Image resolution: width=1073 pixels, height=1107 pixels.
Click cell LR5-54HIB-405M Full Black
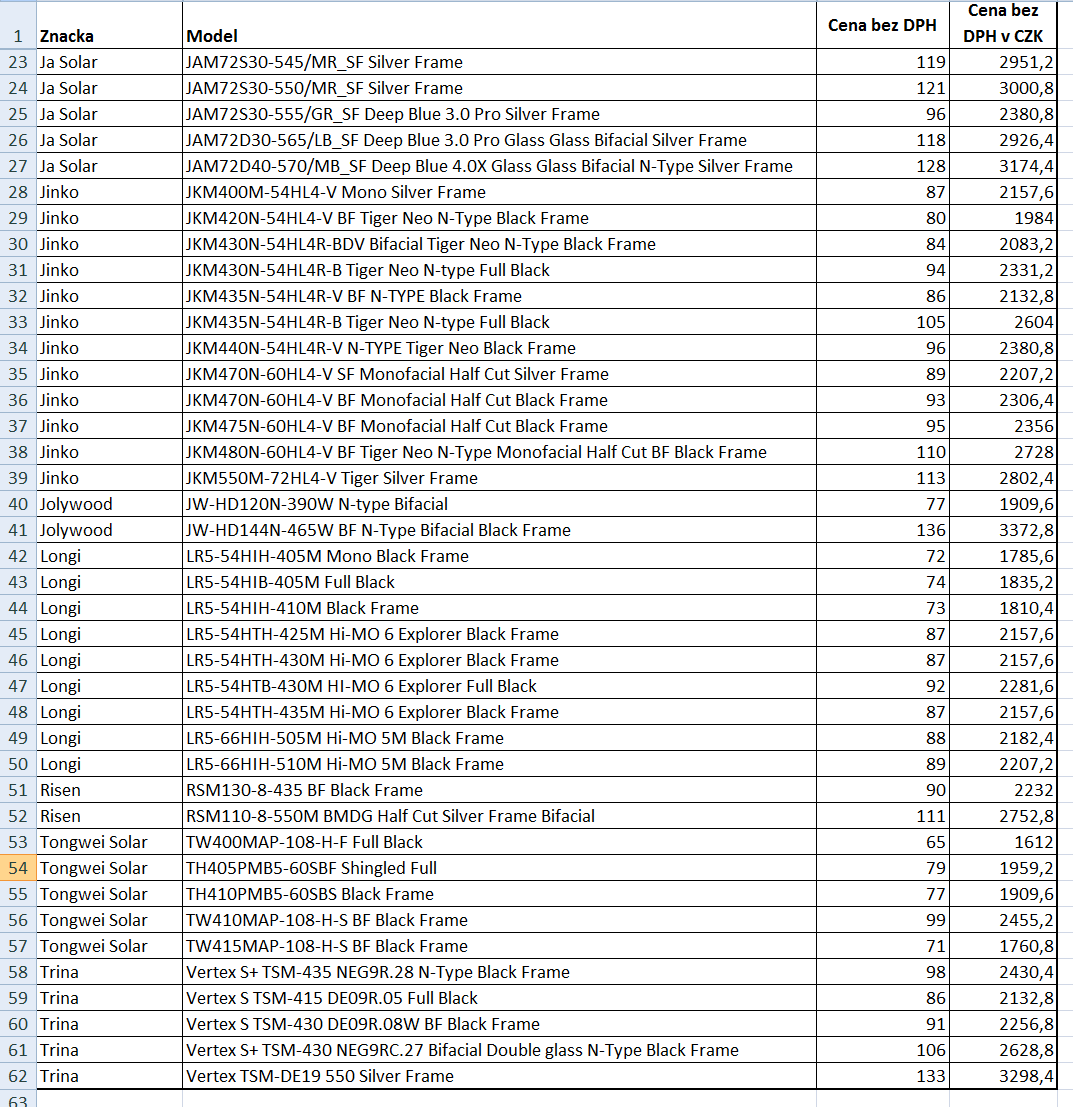click(x=499, y=582)
